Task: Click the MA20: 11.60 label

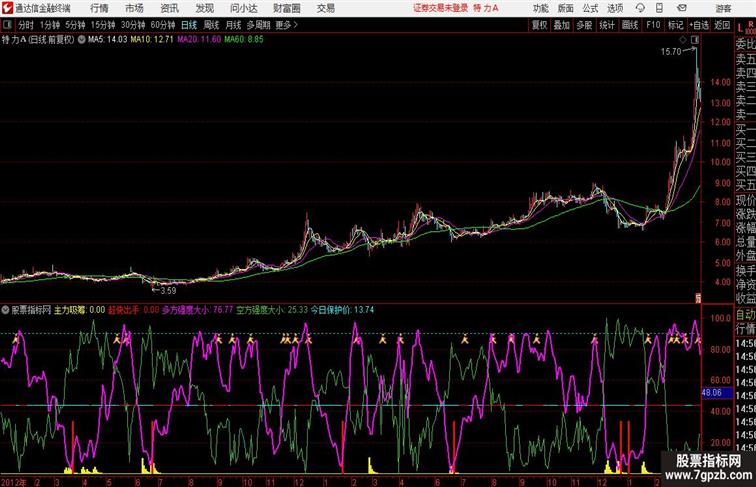Action: tap(199, 40)
